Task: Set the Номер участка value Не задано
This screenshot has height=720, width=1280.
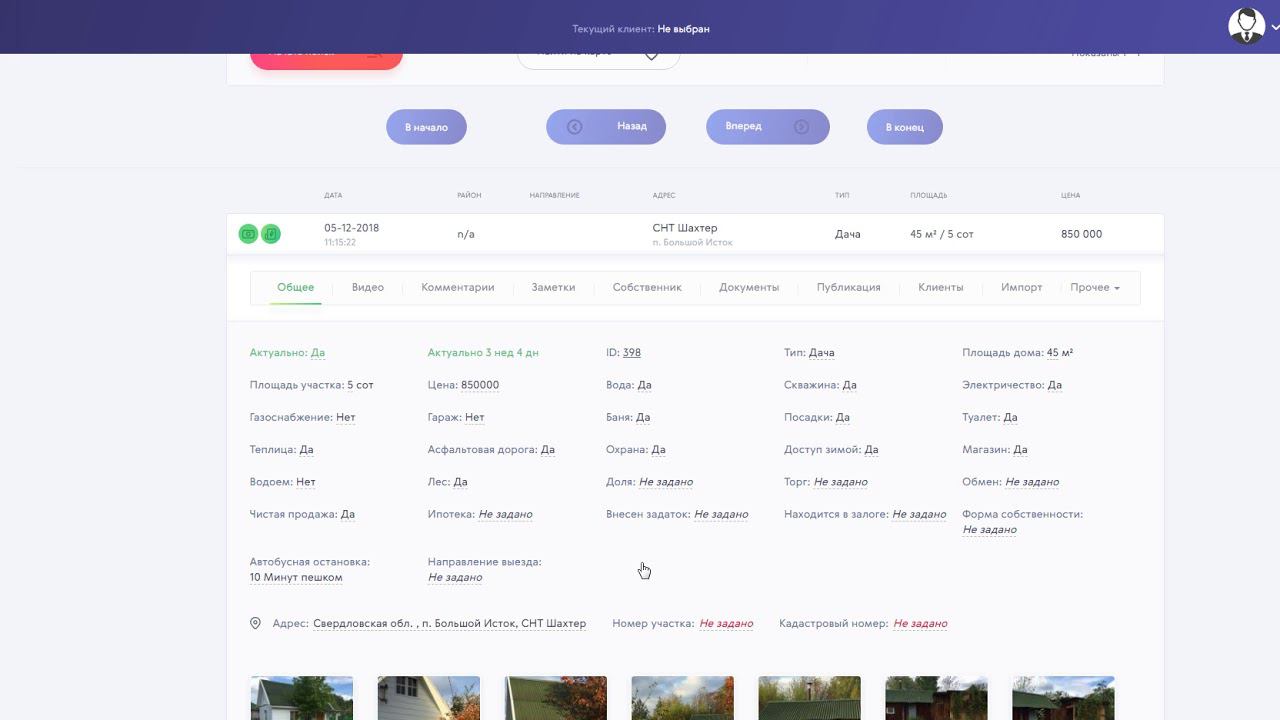Action: [726, 623]
